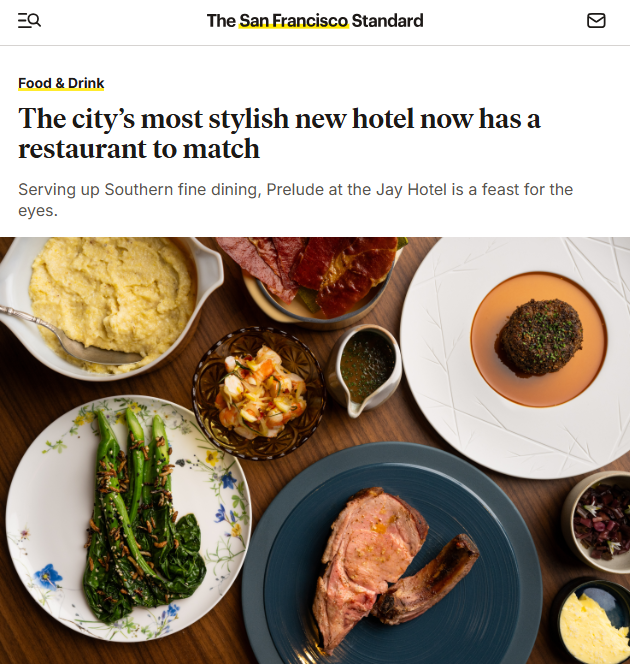
Task: Open the Food & Drink section link
Action: point(61,83)
